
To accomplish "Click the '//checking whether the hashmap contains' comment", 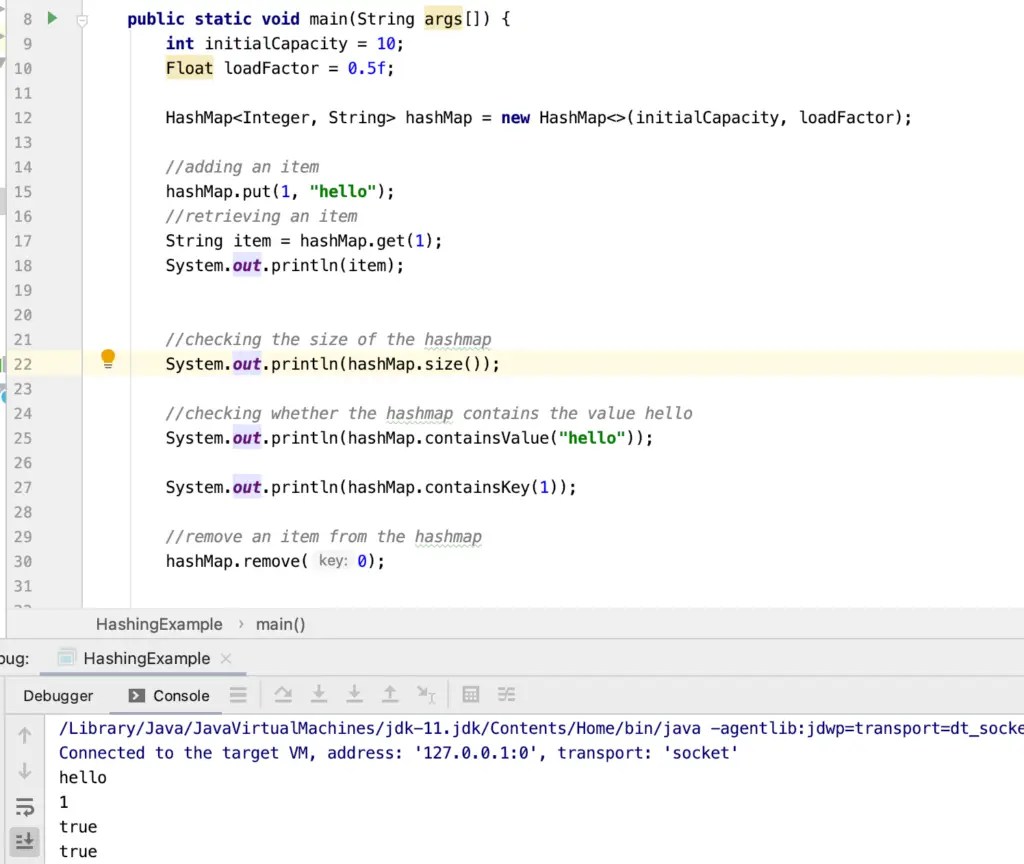I will (429, 413).
